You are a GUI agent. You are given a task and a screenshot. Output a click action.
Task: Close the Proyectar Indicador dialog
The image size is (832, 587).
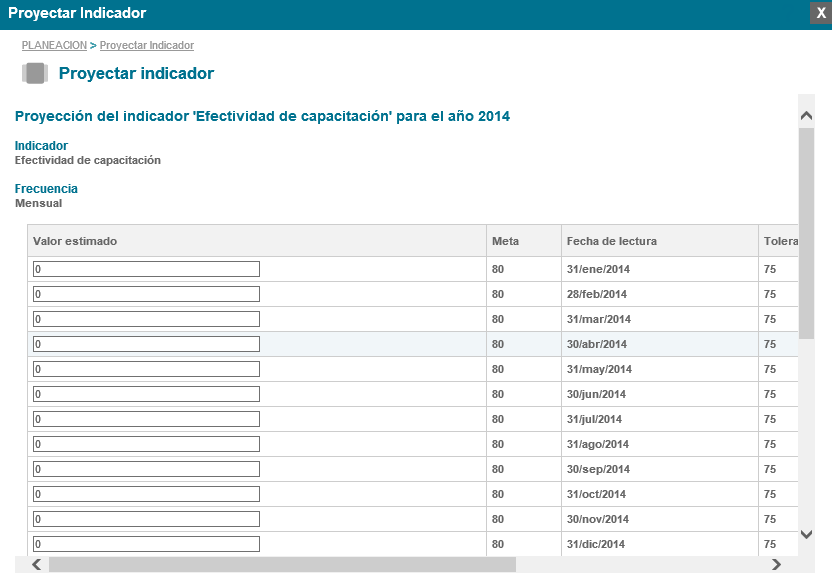tap(821, 13)
